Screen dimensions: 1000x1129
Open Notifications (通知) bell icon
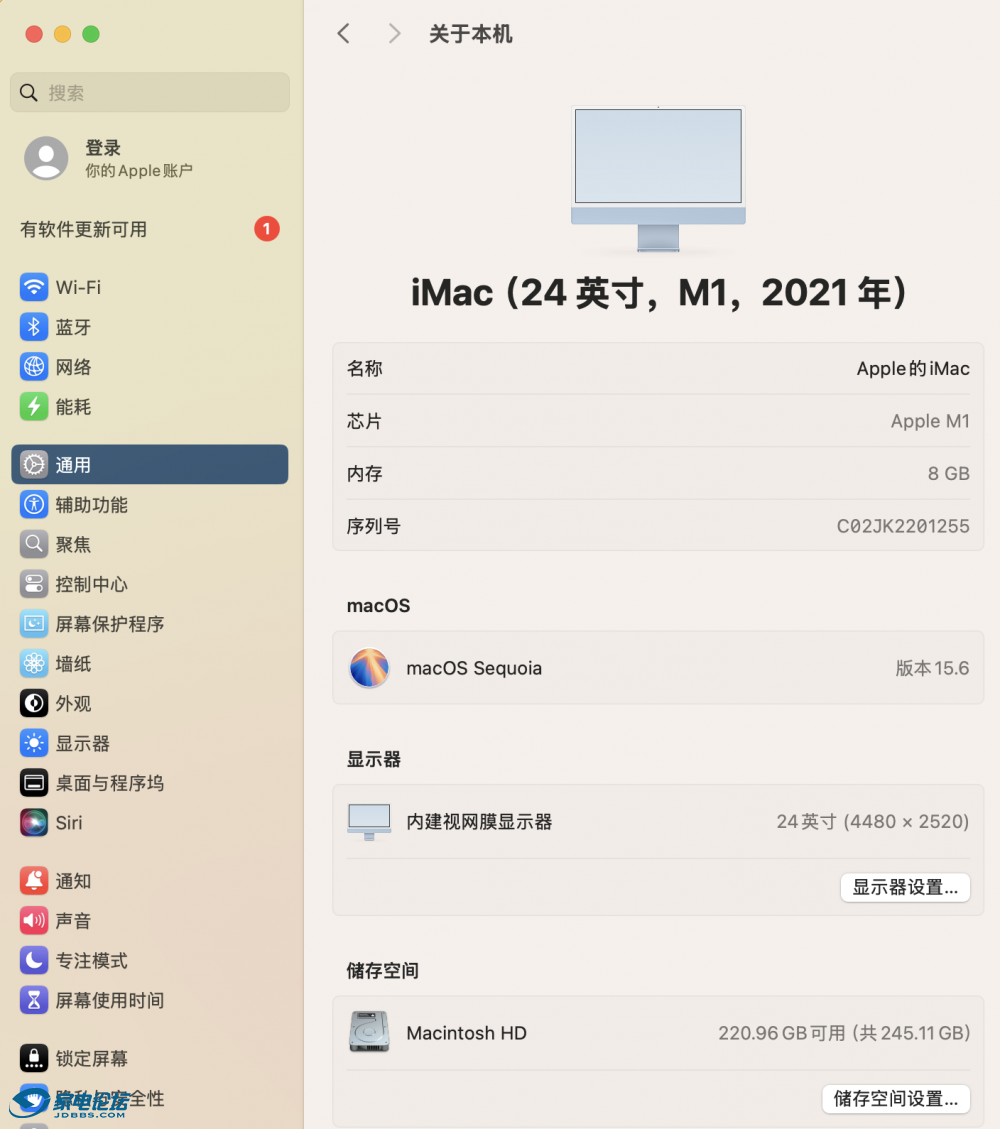(x=34, y=881)
